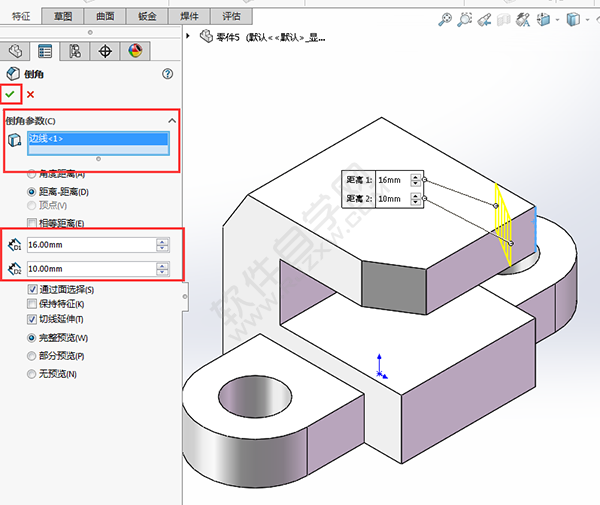Click the D2 10.00mm distance field
The height and width of the screenshot is (505, 600).
click(92, 269)
